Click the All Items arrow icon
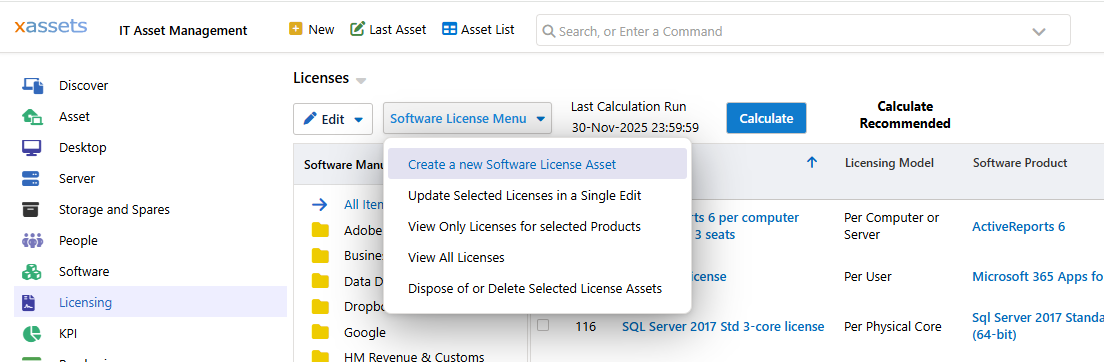This screenshot has width=1104, height=362. point(320,204)
